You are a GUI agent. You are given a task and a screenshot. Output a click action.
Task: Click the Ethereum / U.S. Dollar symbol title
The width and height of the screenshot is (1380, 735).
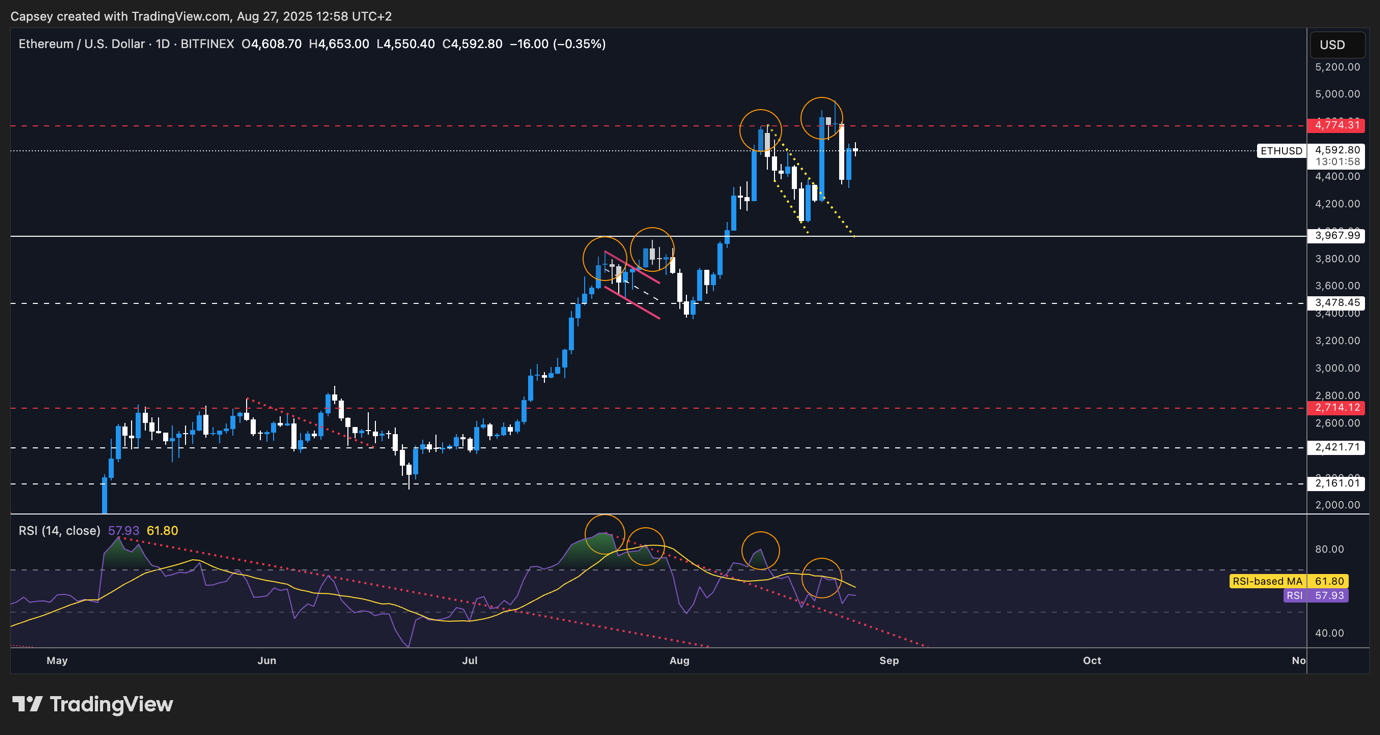click(x=81, y=43)
